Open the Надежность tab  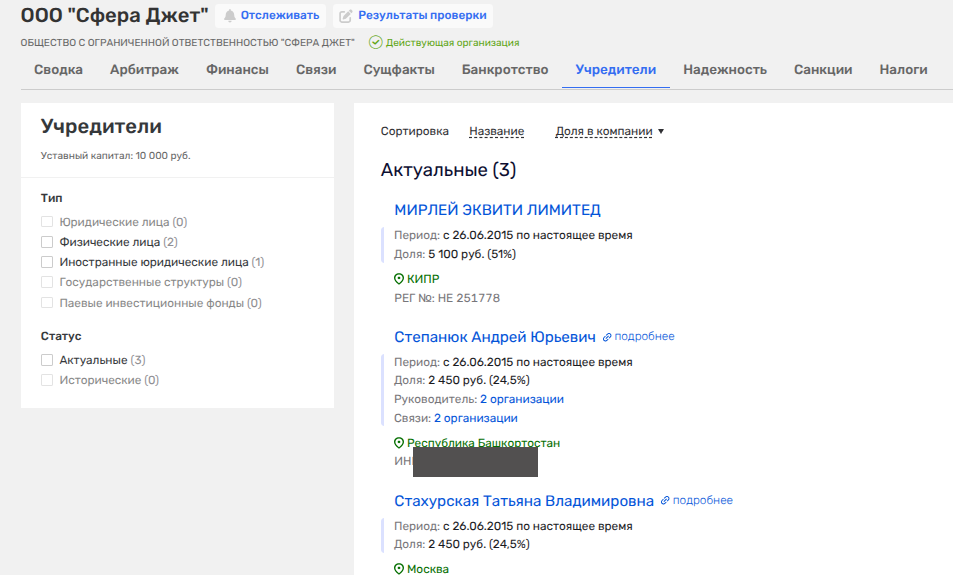[x=725, y=70]
